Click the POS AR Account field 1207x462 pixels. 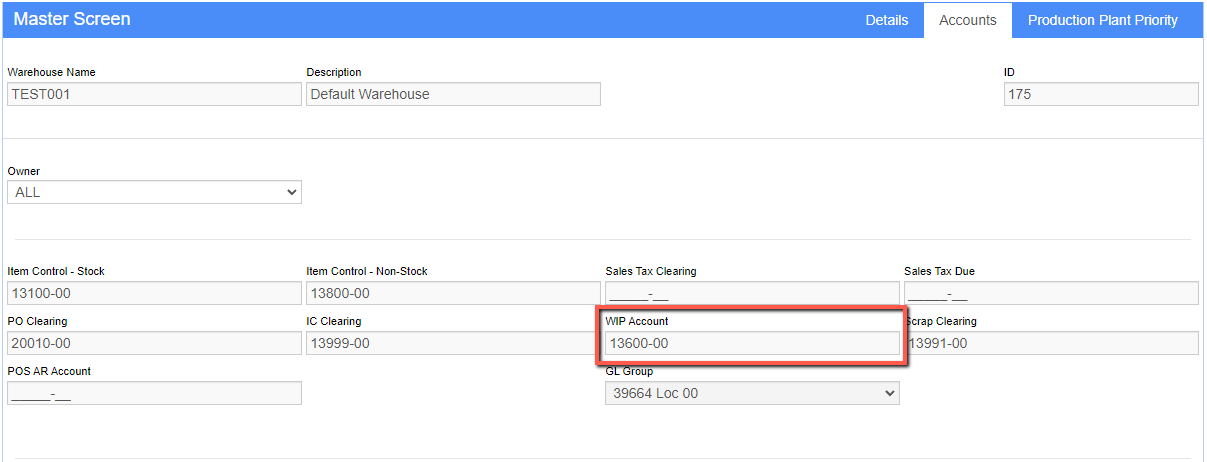point(154,393)
